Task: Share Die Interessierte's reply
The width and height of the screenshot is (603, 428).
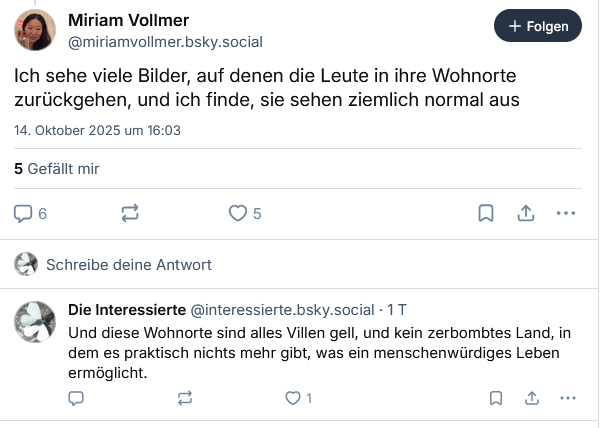Action: coord(531,398)
